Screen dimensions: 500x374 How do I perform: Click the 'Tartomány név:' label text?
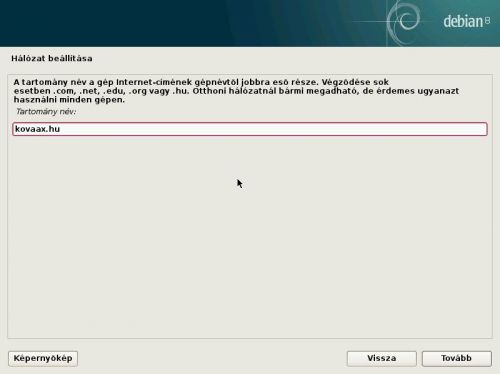(x=46, y=112)
